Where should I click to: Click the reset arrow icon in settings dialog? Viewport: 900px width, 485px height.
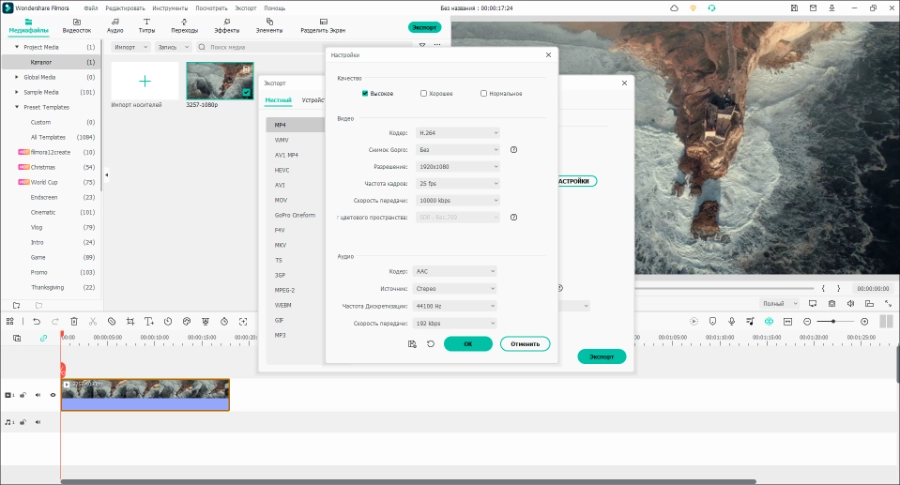(430, 344)
